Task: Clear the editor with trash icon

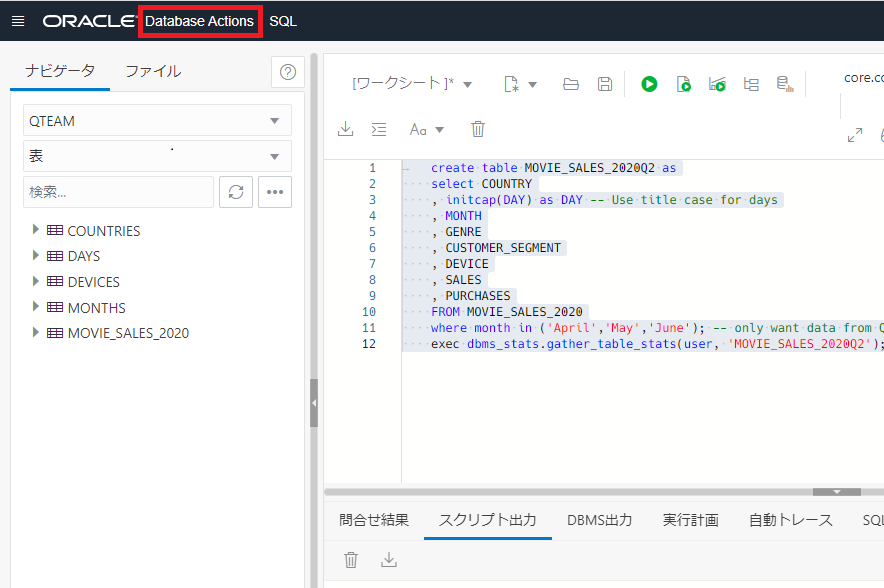Action: (478, 129)
